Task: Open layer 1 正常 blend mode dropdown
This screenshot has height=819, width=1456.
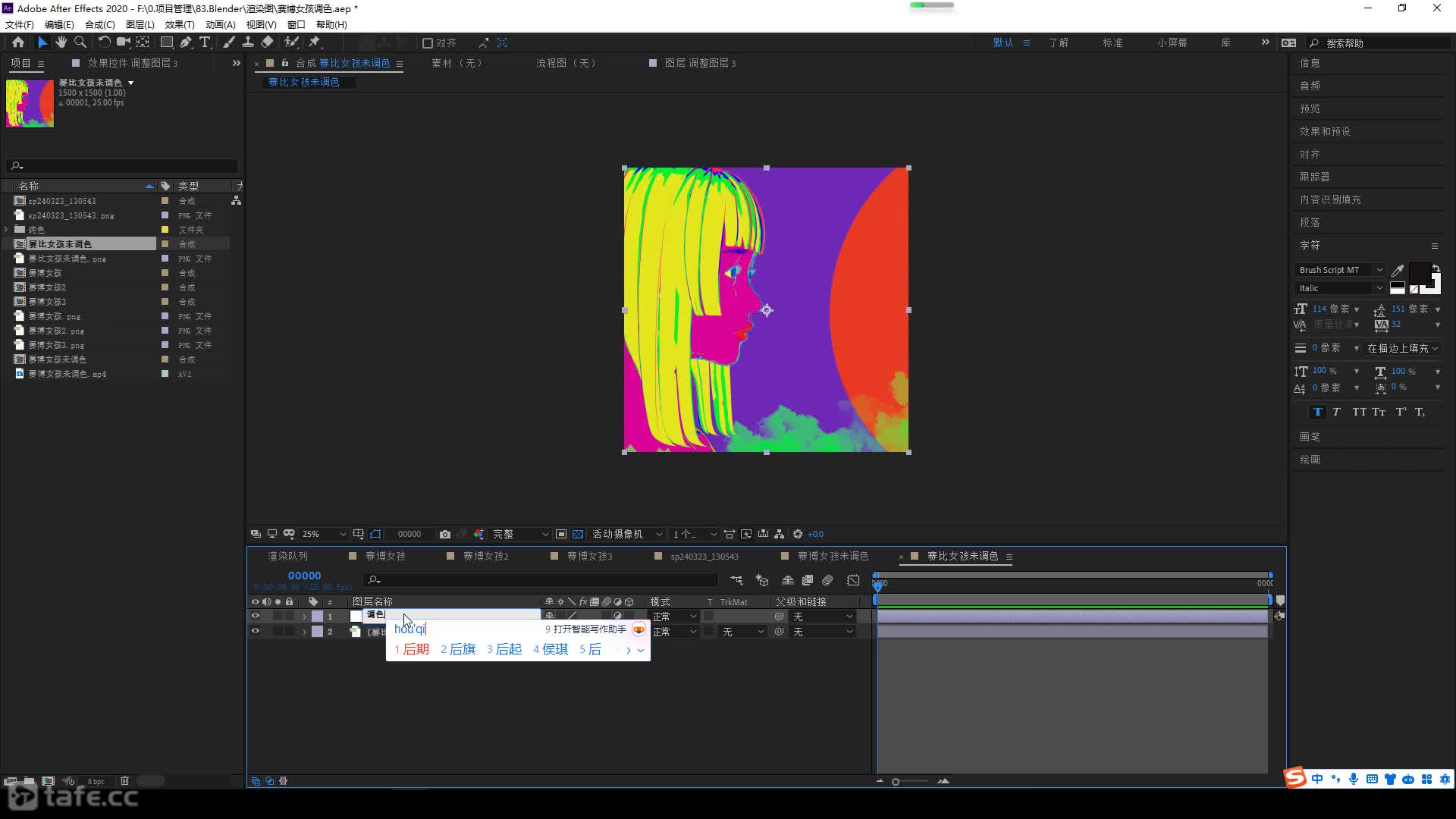Action: 674,617
